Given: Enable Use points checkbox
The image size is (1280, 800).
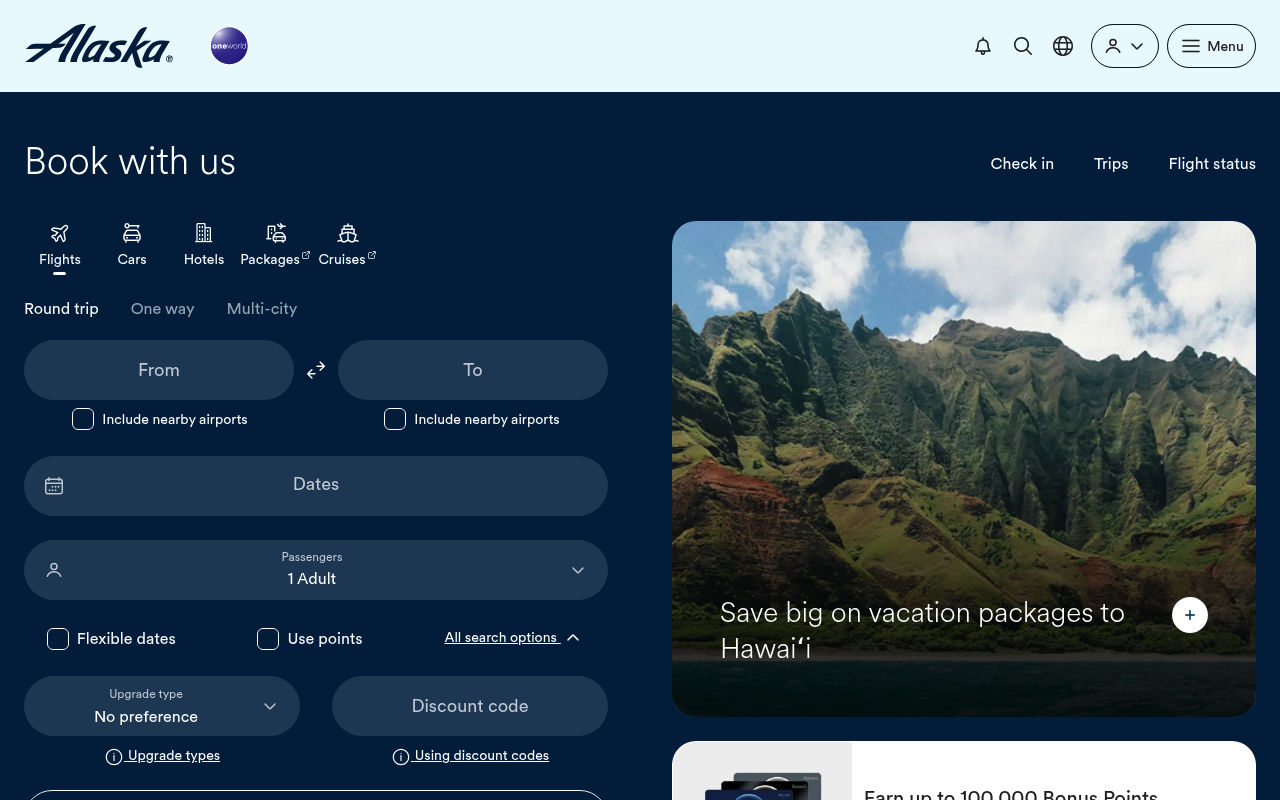Looking at the screenshot, I should click(x=268, y=639).
